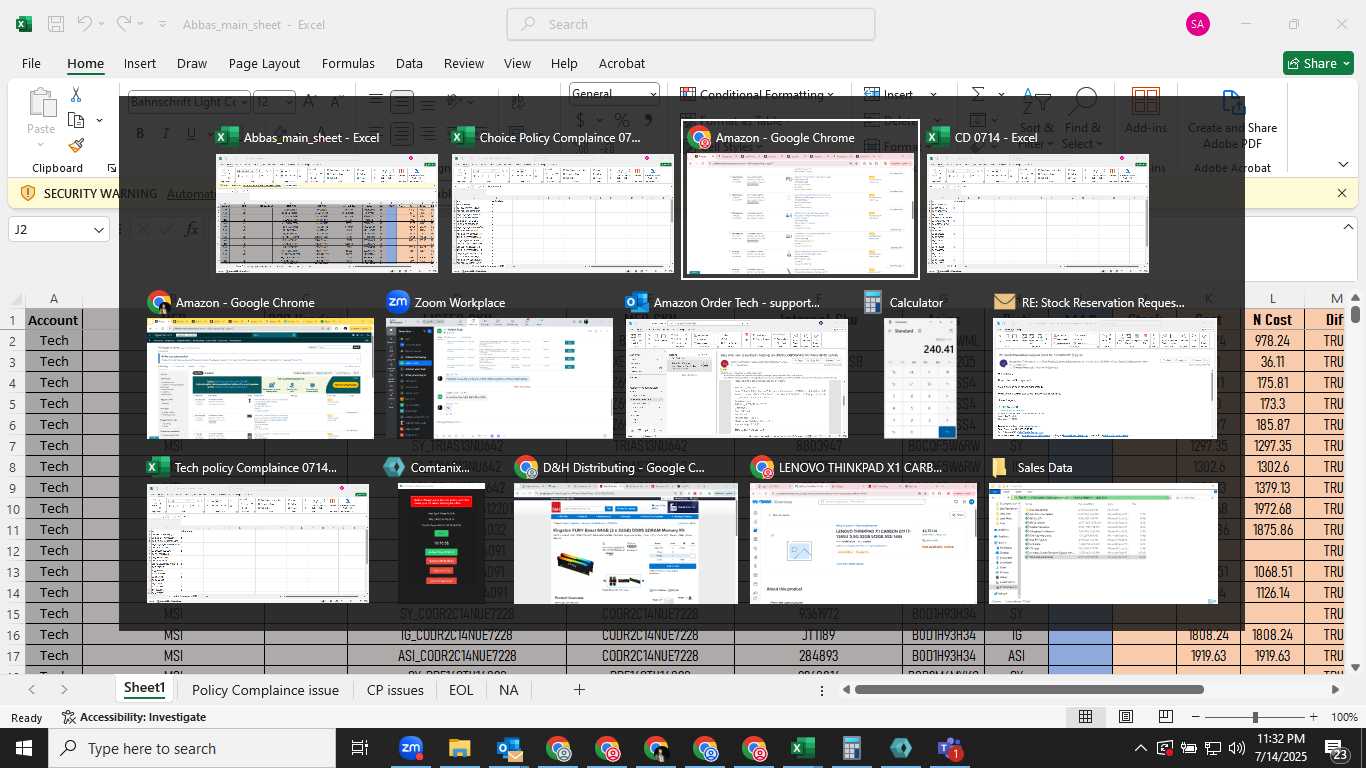Click the zoom in plus icon
This screenshot has width=1366, height=768.
click(x=1315, y=717)
